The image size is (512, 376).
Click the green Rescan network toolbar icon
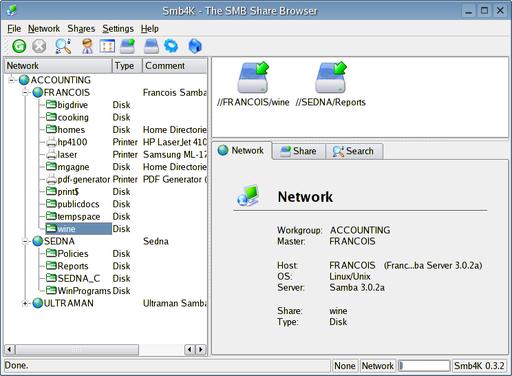19,46
